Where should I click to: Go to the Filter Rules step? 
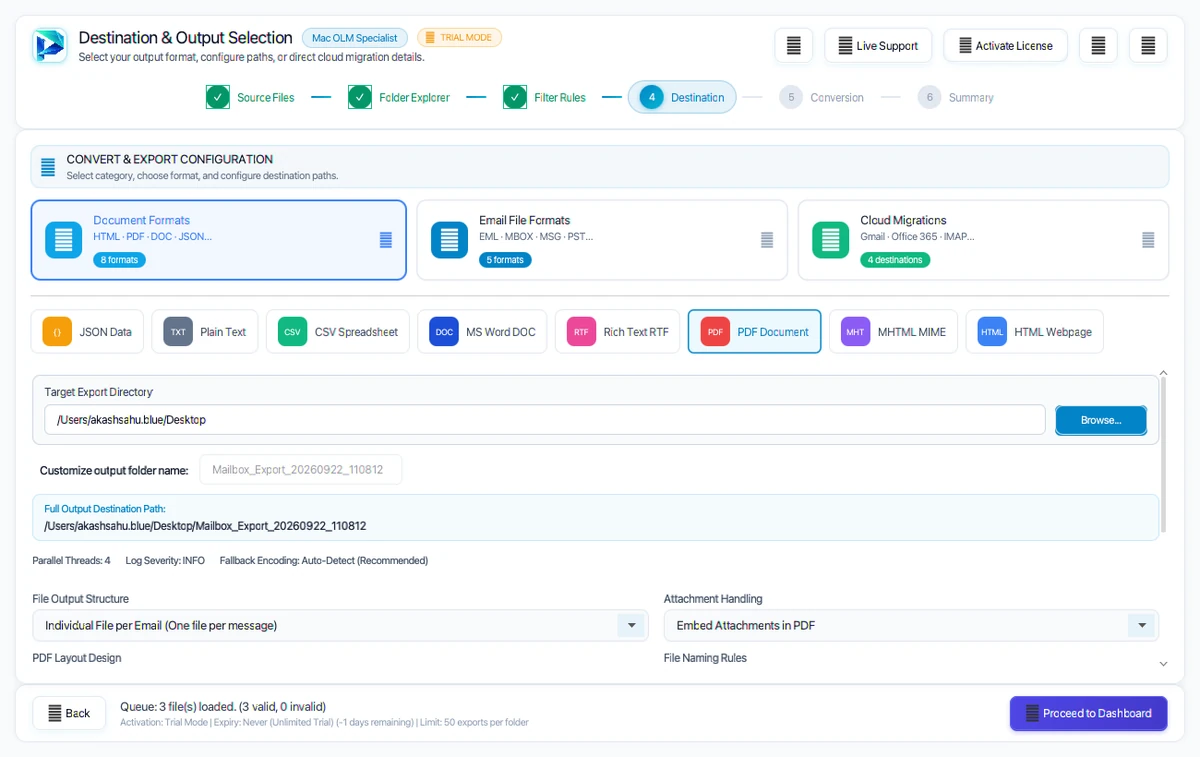point(544,97)
